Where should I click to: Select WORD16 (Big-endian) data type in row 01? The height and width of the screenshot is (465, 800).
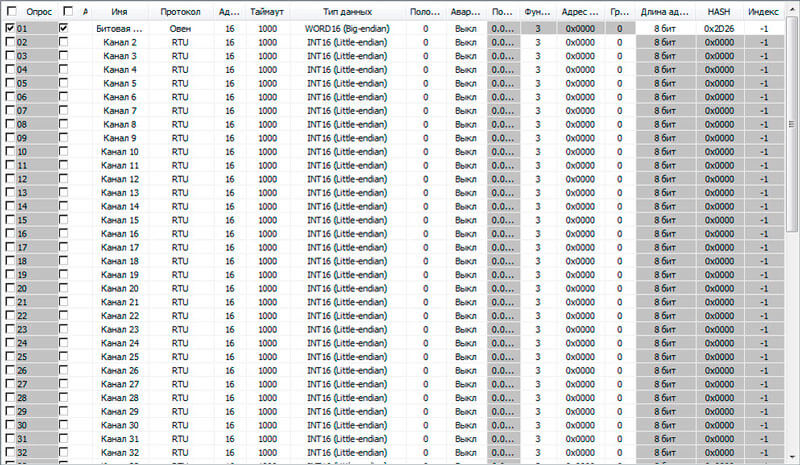pyautogui.click(x=347, y=29)
